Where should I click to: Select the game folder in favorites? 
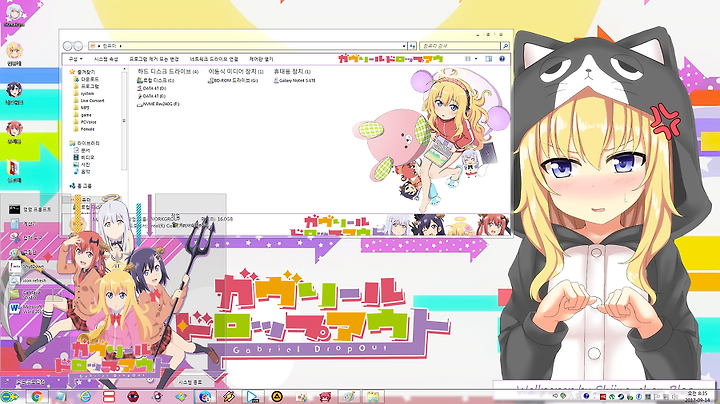(x=83, y=115)
